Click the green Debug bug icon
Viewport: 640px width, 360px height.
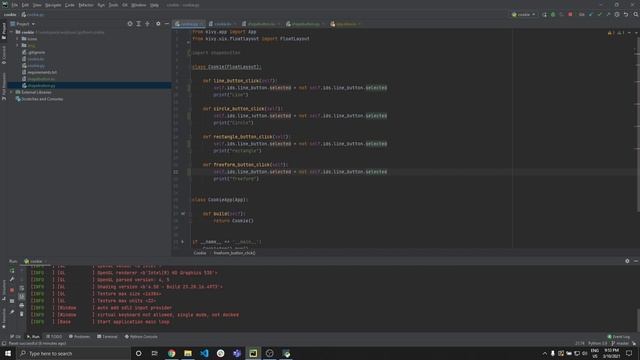[553, 15]
